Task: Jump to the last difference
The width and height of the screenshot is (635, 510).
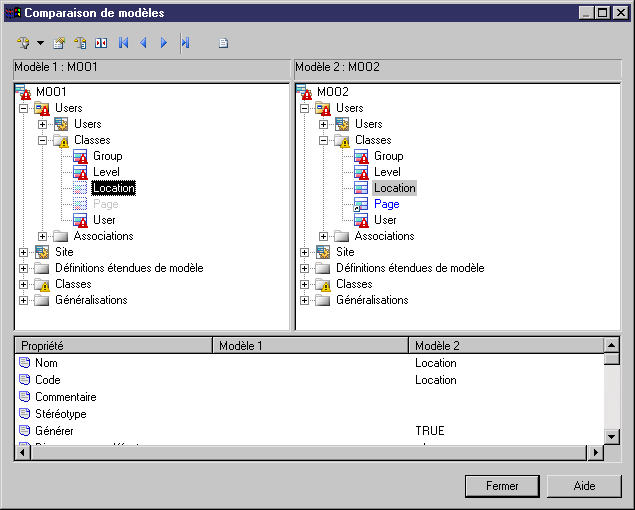Action: point(185,43)
